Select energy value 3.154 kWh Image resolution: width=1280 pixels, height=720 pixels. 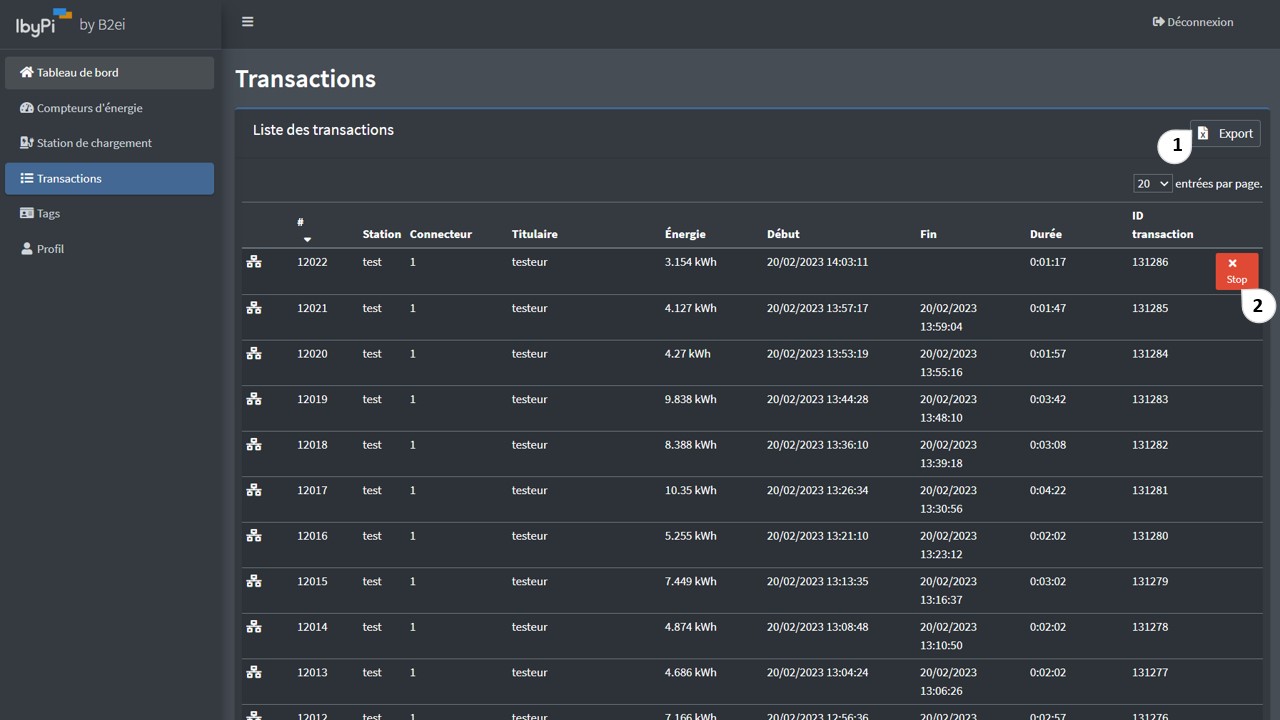[690, 262]
